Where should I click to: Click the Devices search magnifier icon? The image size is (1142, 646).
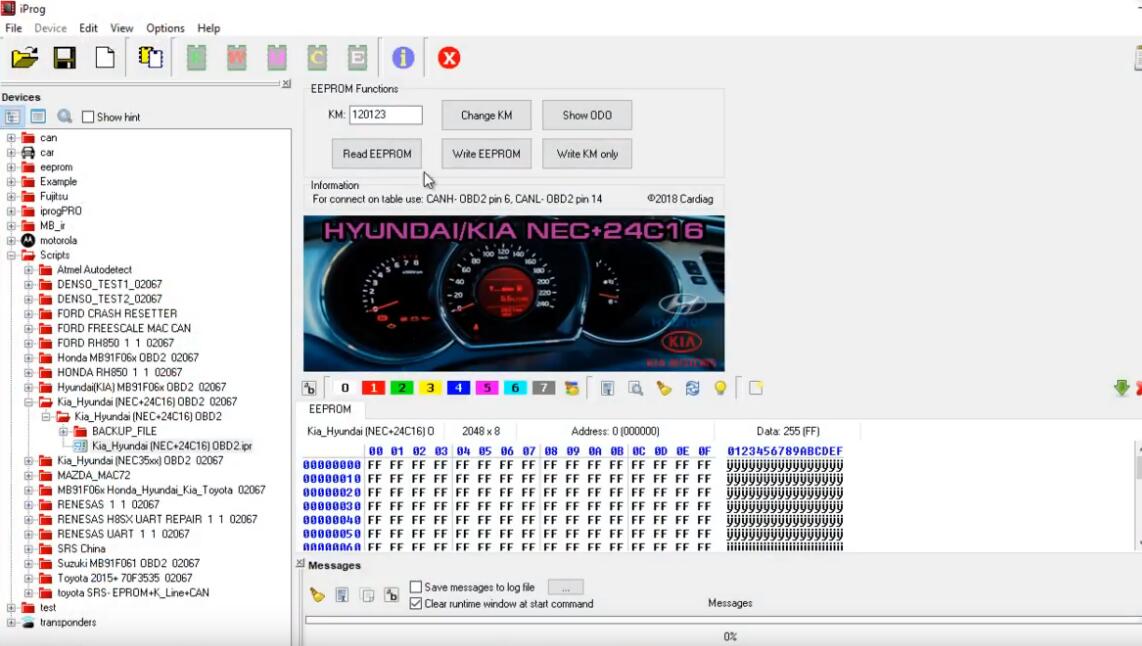(65, 117)
